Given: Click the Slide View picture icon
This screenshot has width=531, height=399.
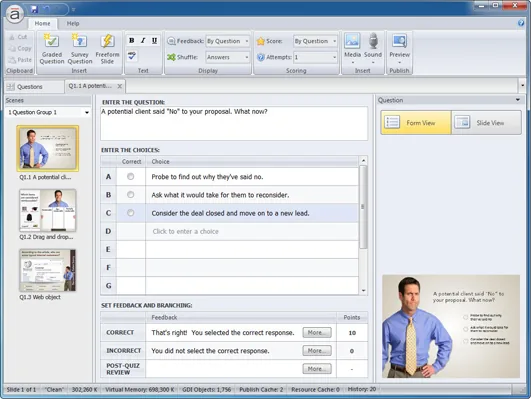Looking at the screenshot, I should [462, 122].
